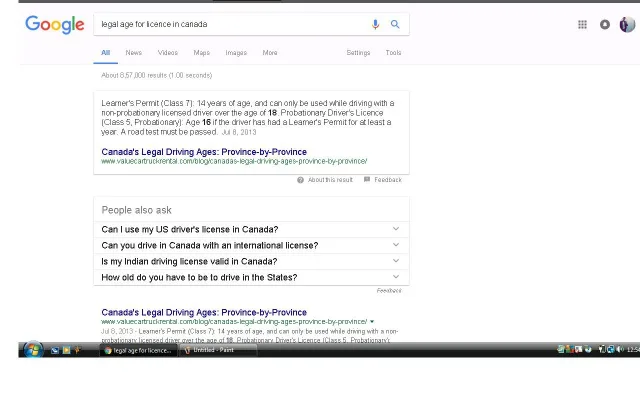Click the volume speaker tray icon
The image size is (640, 400).
(x=620, y=349)
